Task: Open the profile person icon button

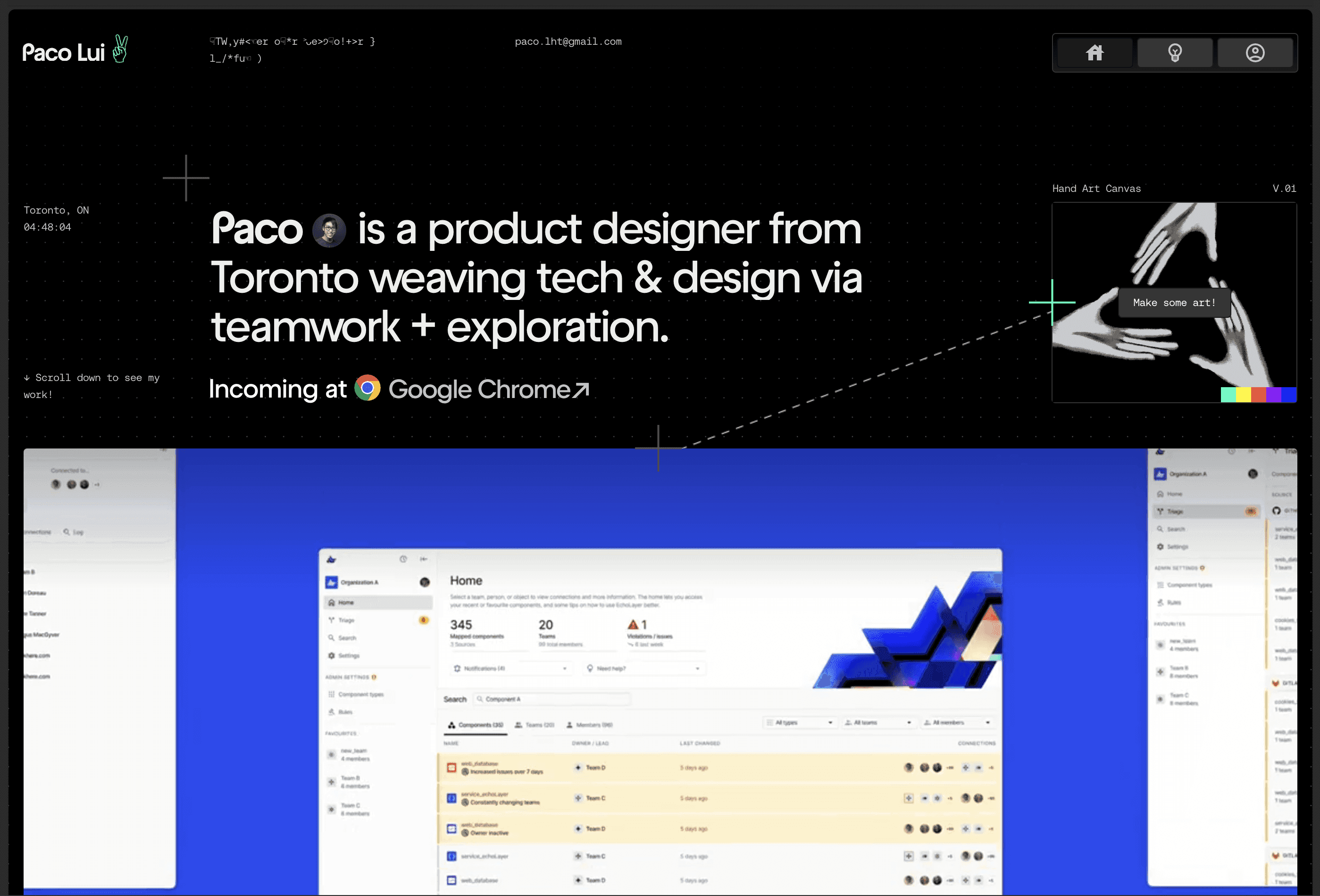Action: (x=1255, y=53)
